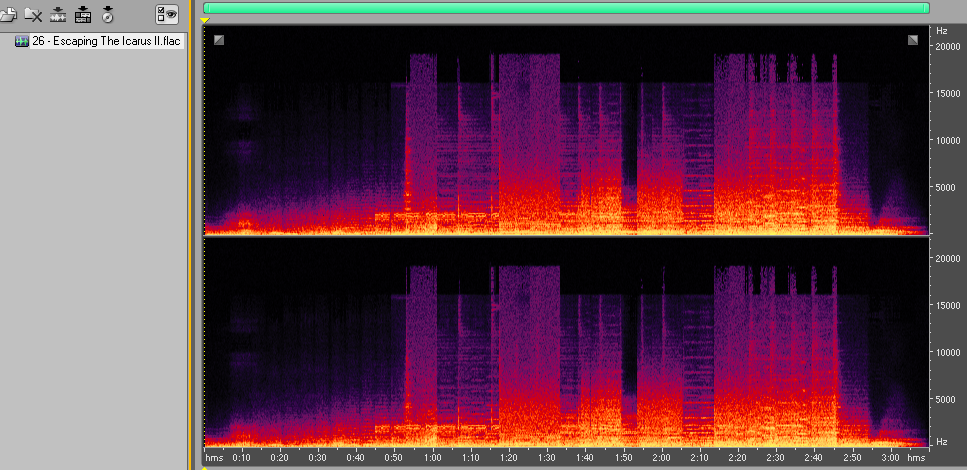
Task: Click the 0:50 mark on time ruler
Action: point(394,458)
